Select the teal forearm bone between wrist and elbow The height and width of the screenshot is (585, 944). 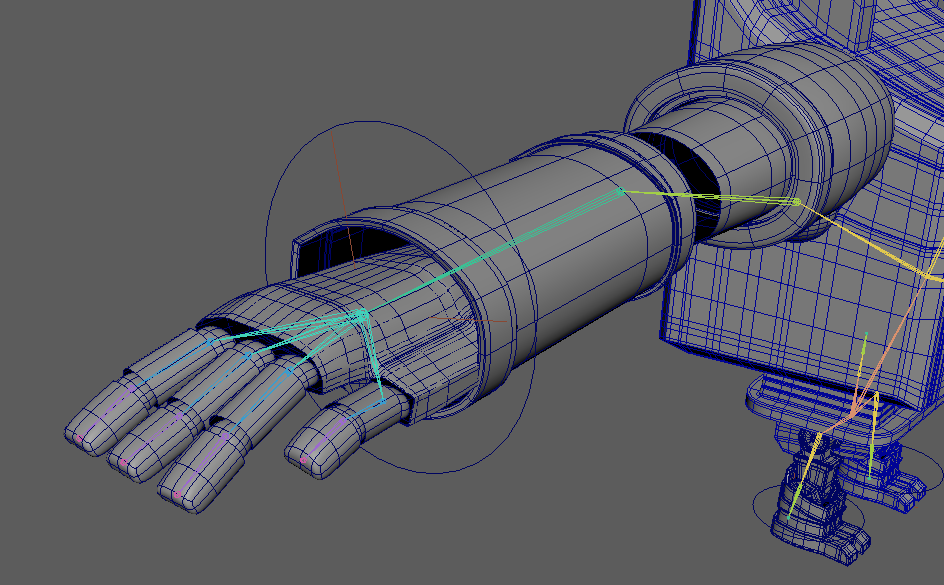[491, 253]
